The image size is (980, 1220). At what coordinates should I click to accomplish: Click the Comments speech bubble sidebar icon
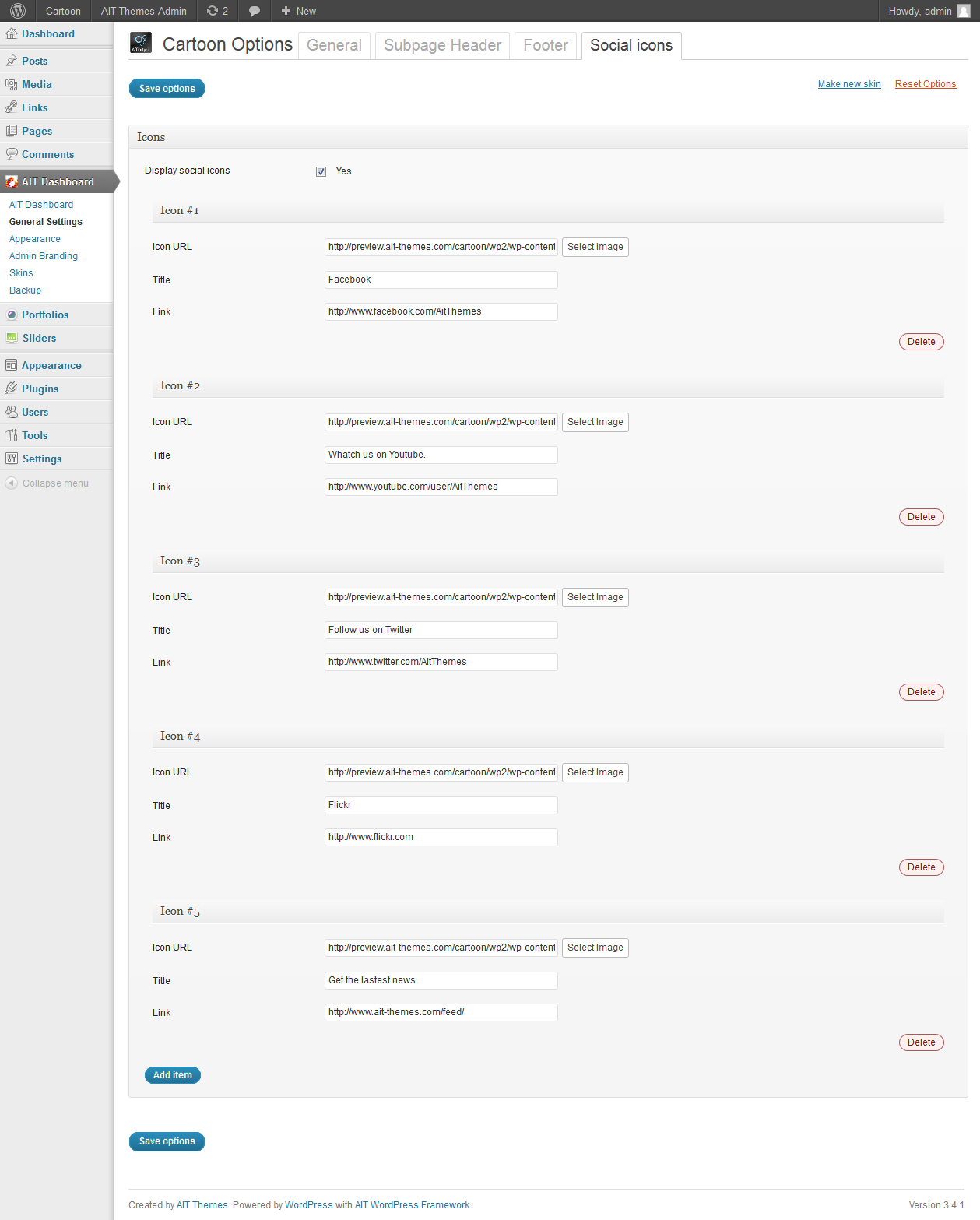tap(12, 154)
